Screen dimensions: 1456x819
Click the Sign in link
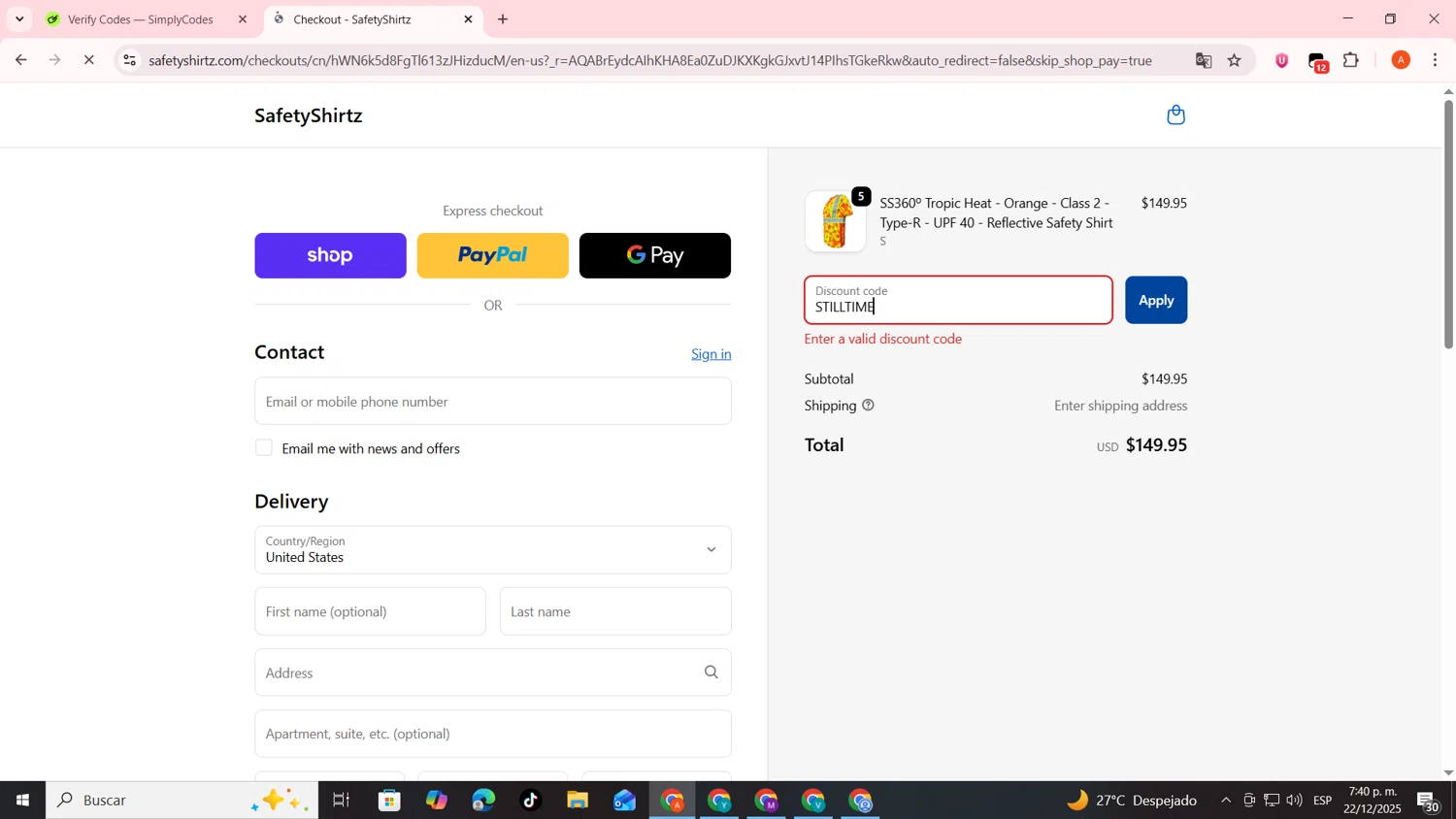711,354
